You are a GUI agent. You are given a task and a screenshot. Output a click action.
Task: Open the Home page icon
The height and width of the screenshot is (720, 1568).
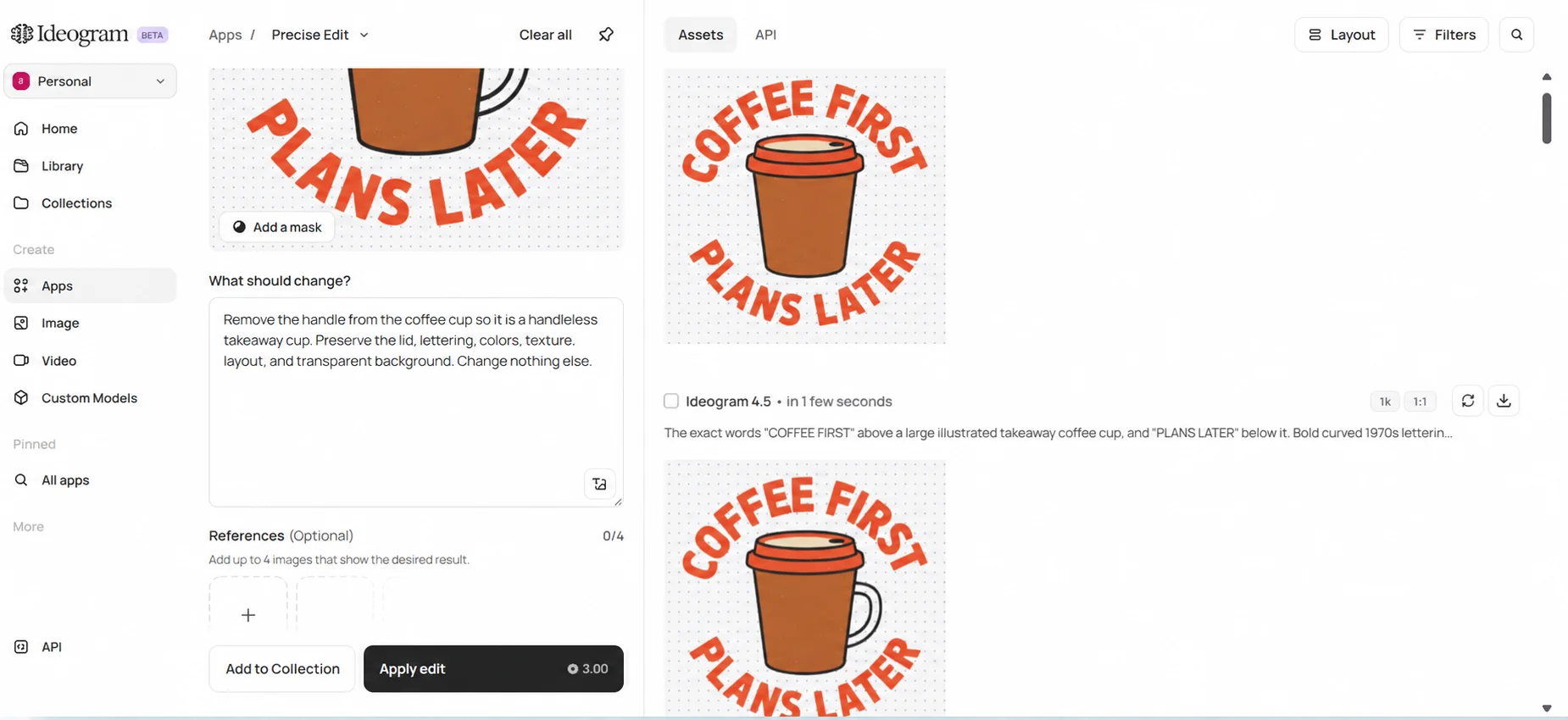21,129
